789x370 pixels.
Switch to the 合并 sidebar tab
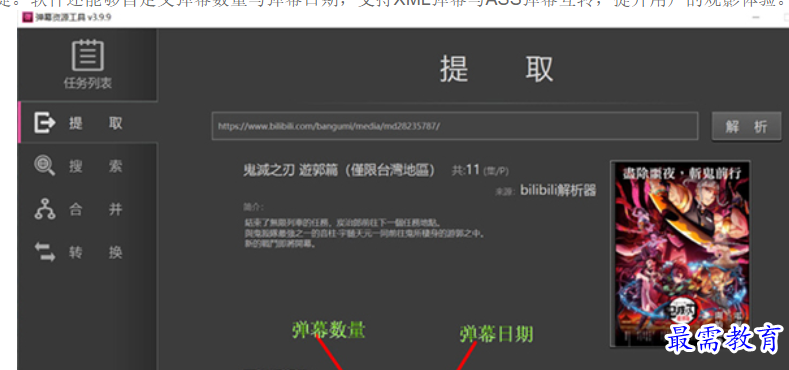click(96, 209)
